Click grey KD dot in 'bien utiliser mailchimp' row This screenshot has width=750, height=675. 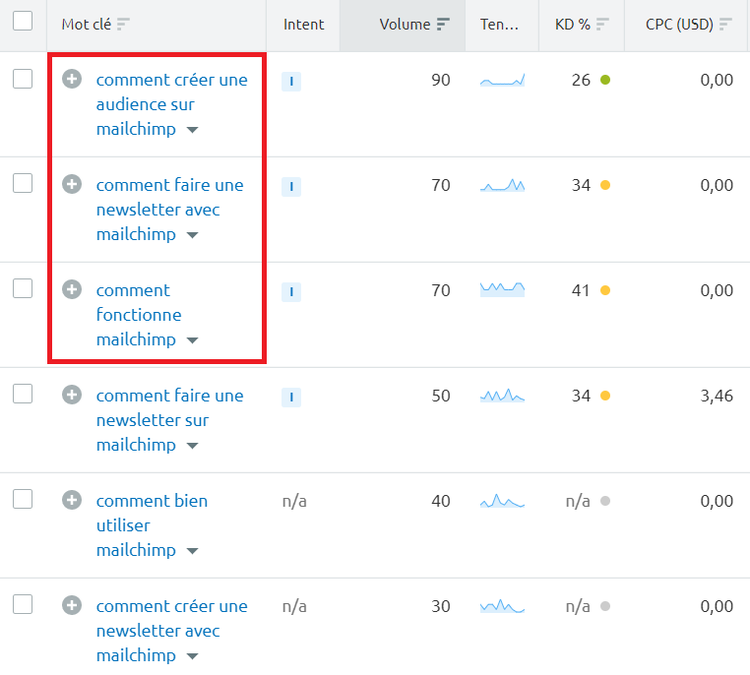point(605,500)
